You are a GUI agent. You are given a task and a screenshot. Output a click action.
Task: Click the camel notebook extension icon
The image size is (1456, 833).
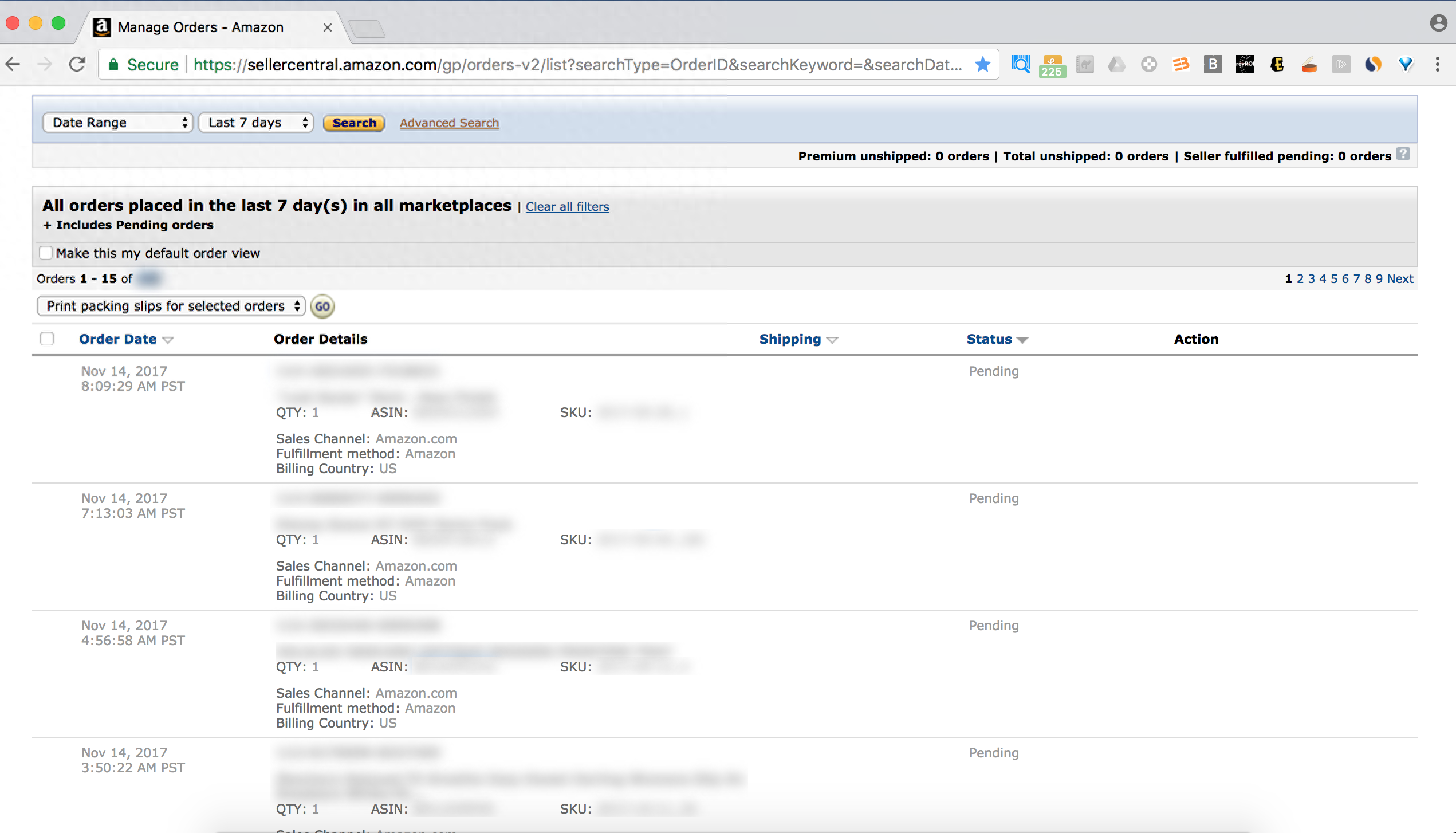click(x=1084, y=65)
